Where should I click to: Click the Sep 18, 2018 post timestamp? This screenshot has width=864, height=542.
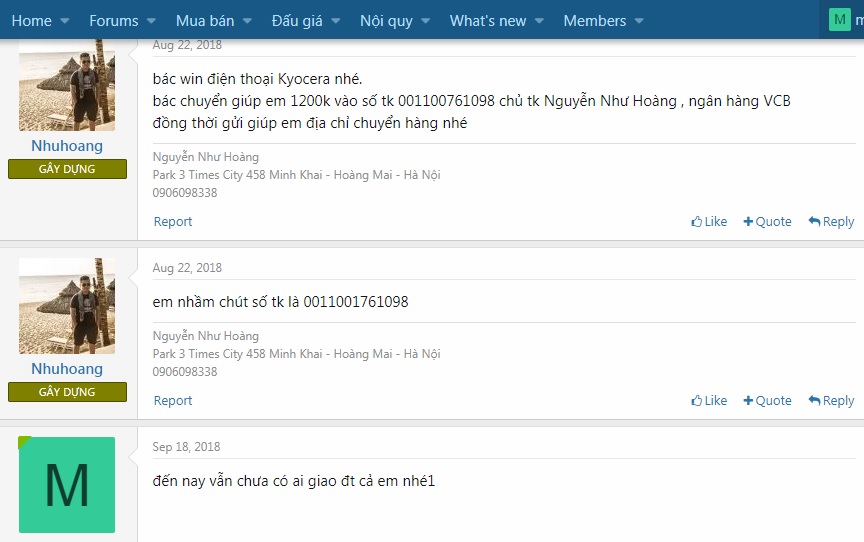(186, 447)
